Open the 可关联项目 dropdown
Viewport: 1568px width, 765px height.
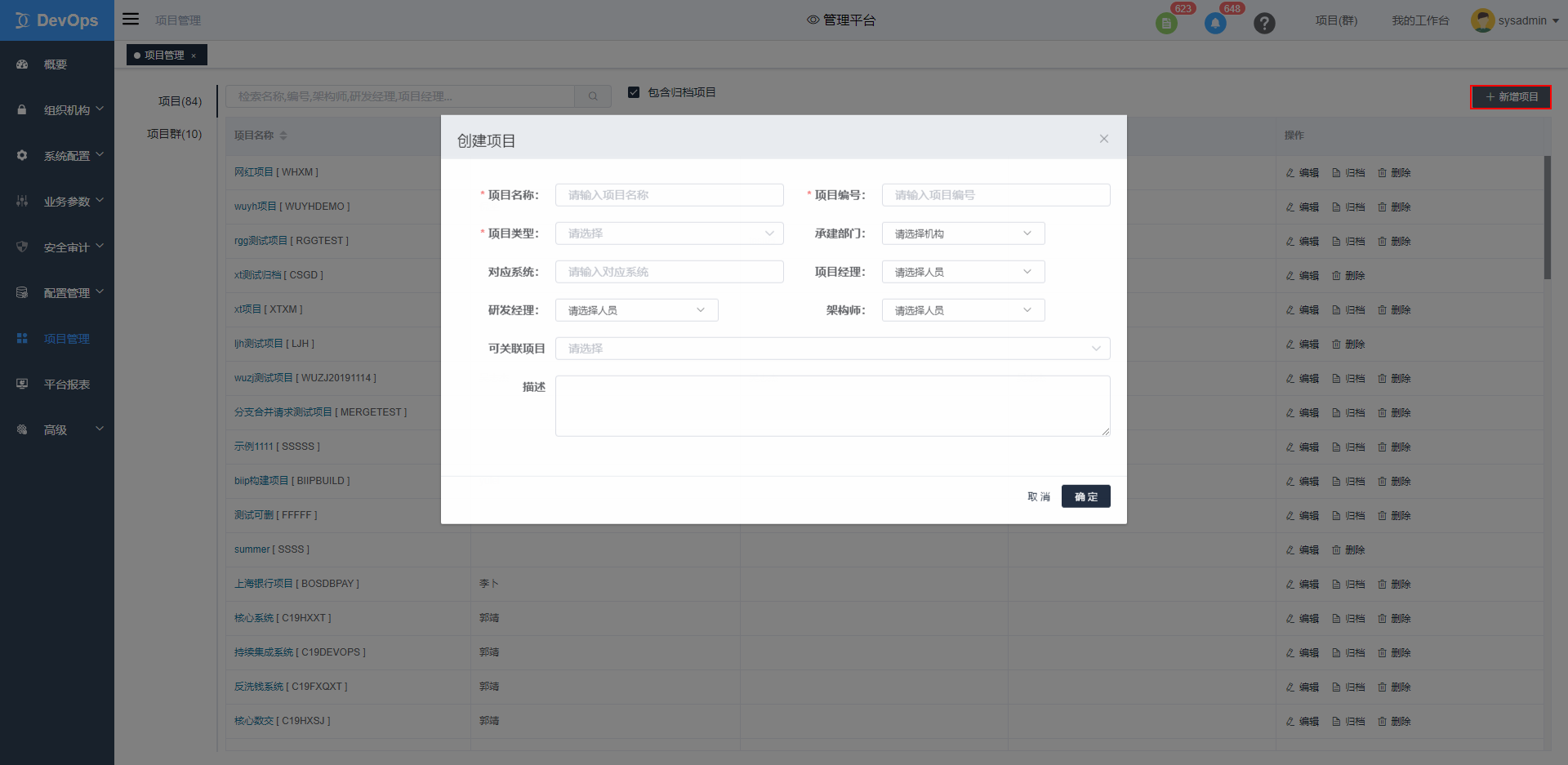[833, 349]
